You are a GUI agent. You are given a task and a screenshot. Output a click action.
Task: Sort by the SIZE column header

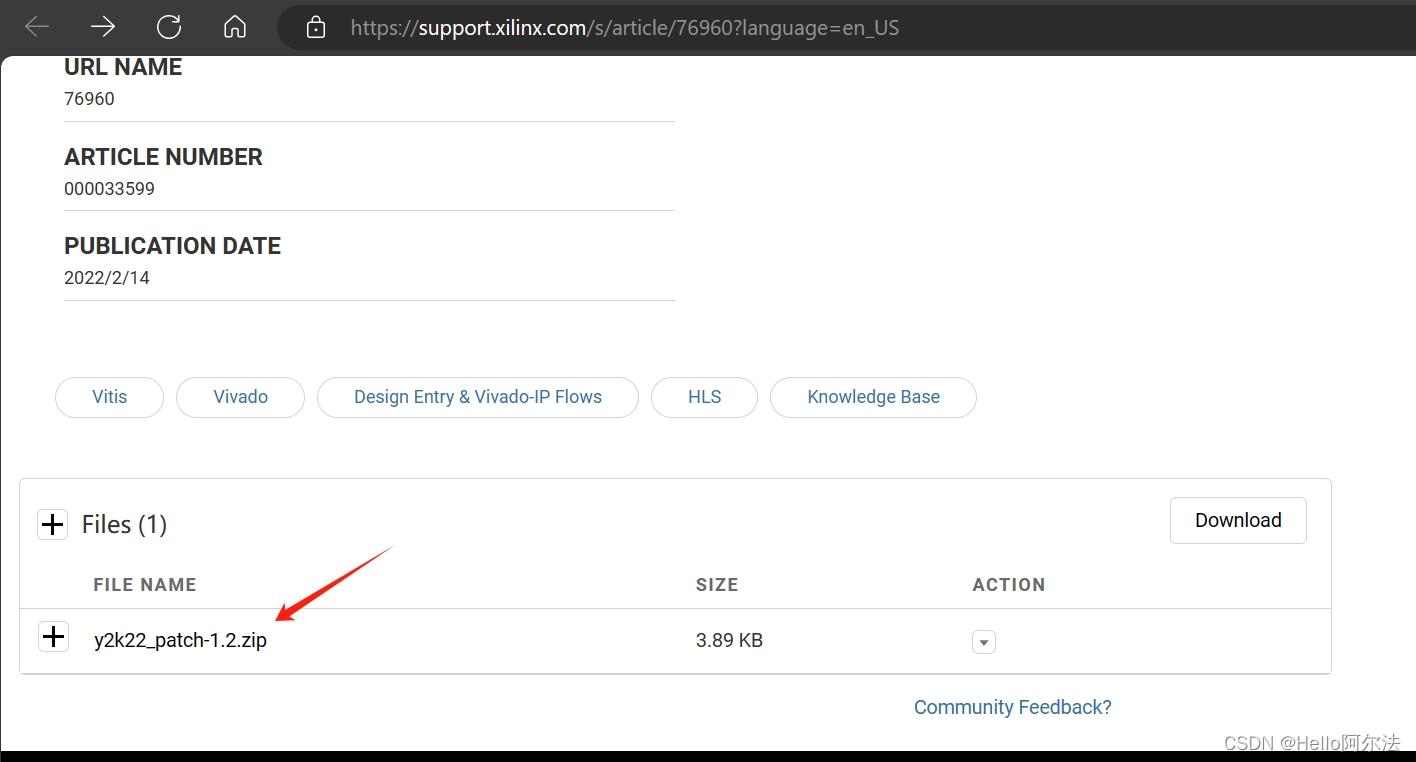717,585
